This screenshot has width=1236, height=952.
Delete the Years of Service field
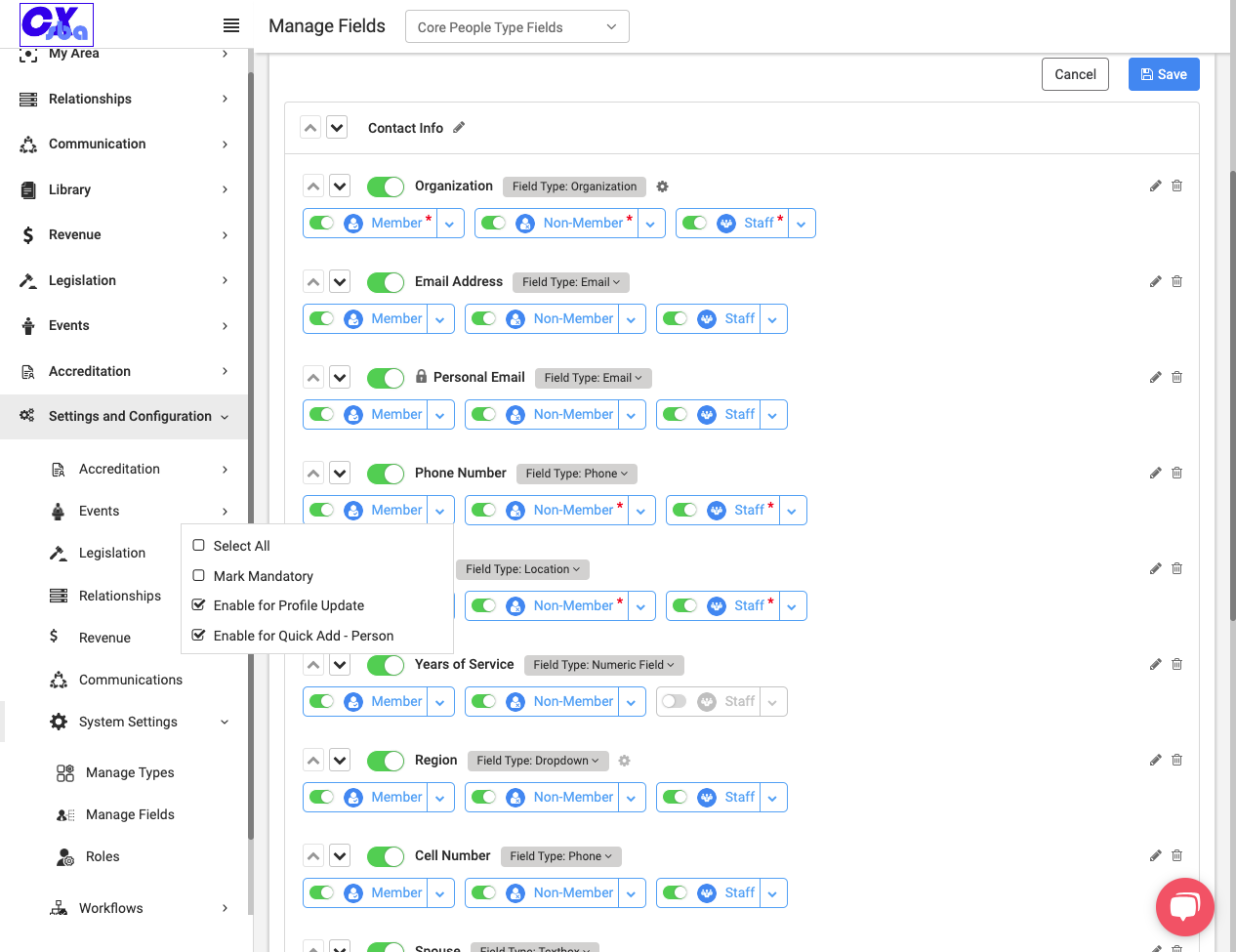click(x=1176, y=664)
